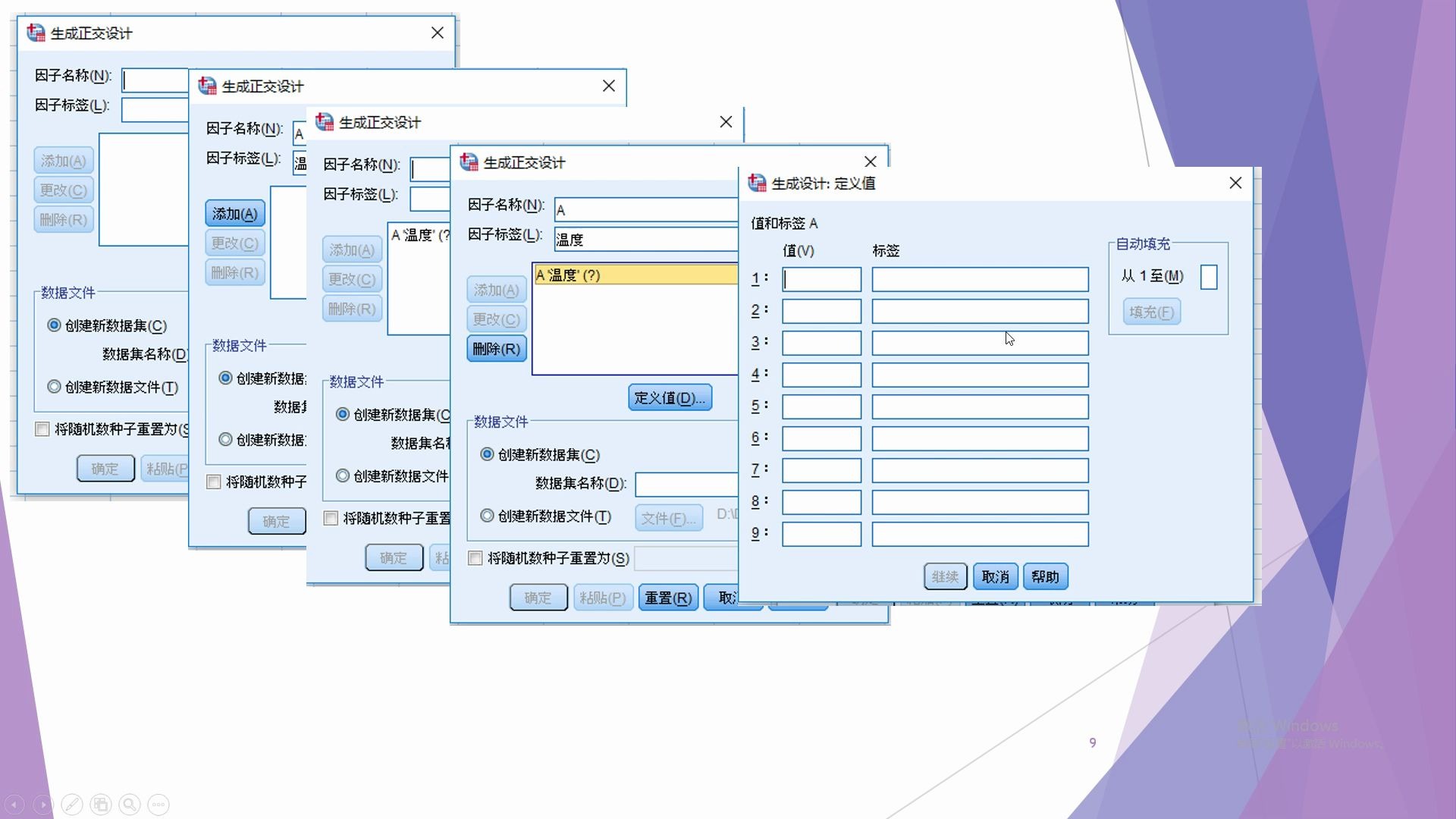This screenshot has width=1456, height=819.
Task: Tick 将随机数种子 checkbox in second dialog
Action: [214, 482]
